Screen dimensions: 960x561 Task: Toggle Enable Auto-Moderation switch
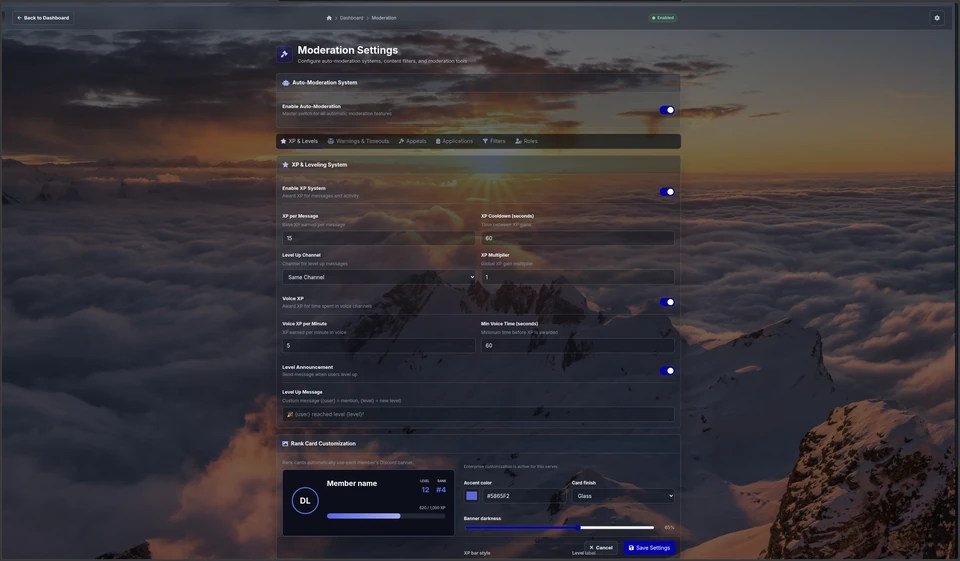[x=667, y=110]
